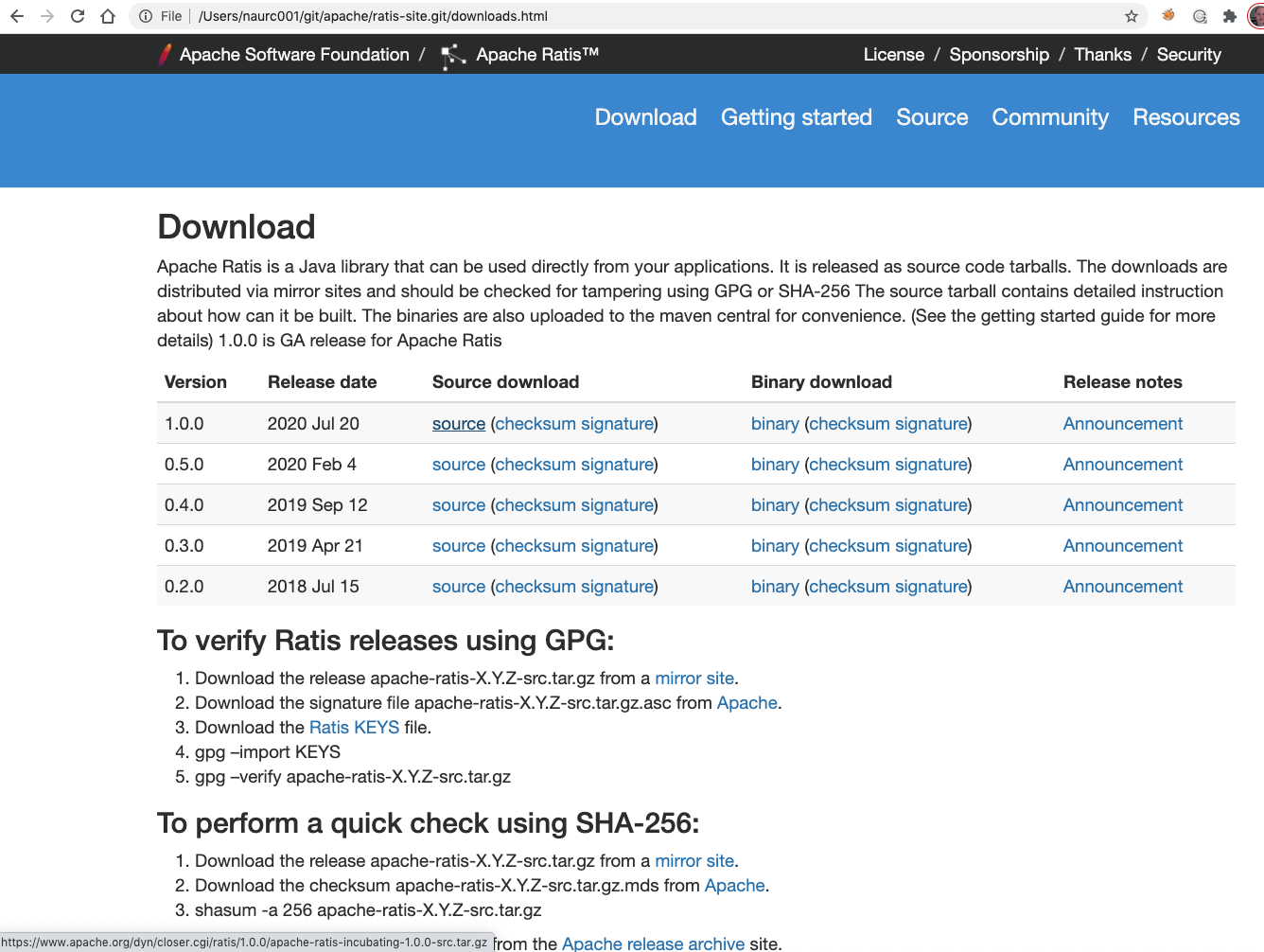
Task: Open the Apache Software Foundation link
Action: coord(294,55)
